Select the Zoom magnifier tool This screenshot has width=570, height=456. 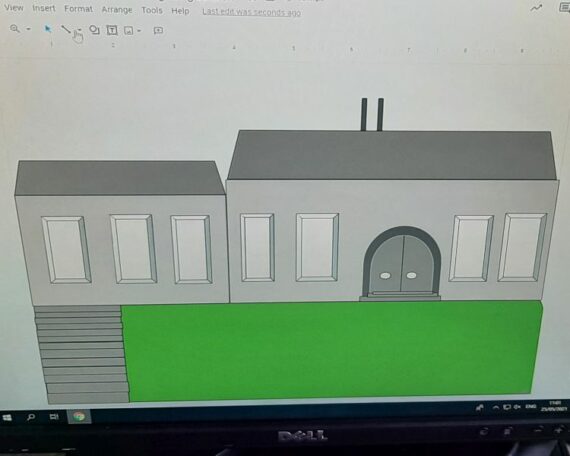click(x=15, y=28)
